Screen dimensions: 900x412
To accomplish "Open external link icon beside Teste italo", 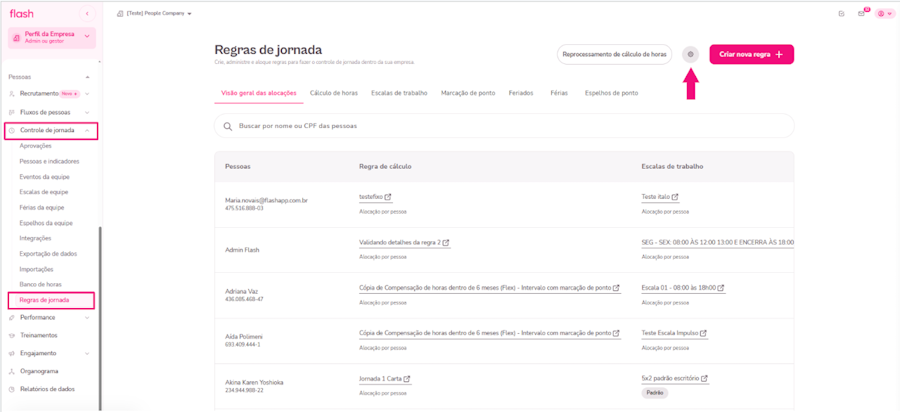I will point(675,197).
